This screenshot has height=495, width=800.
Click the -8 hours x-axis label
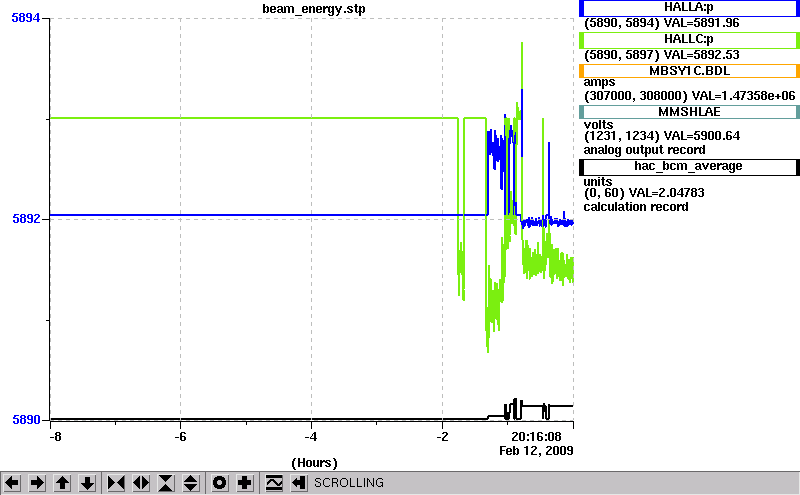click(x=55, y=437)
